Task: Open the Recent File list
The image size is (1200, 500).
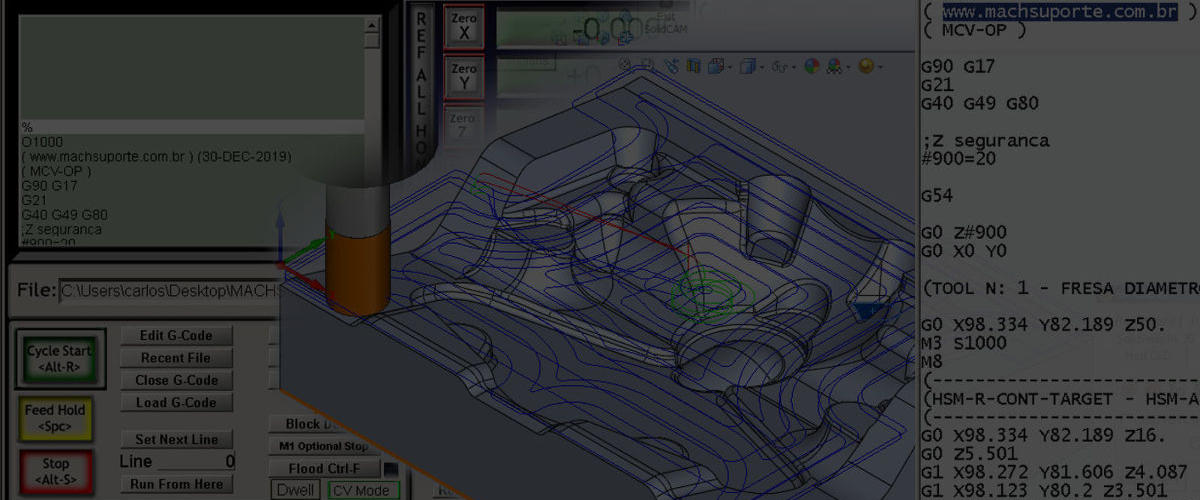Action: coord(176,358)
